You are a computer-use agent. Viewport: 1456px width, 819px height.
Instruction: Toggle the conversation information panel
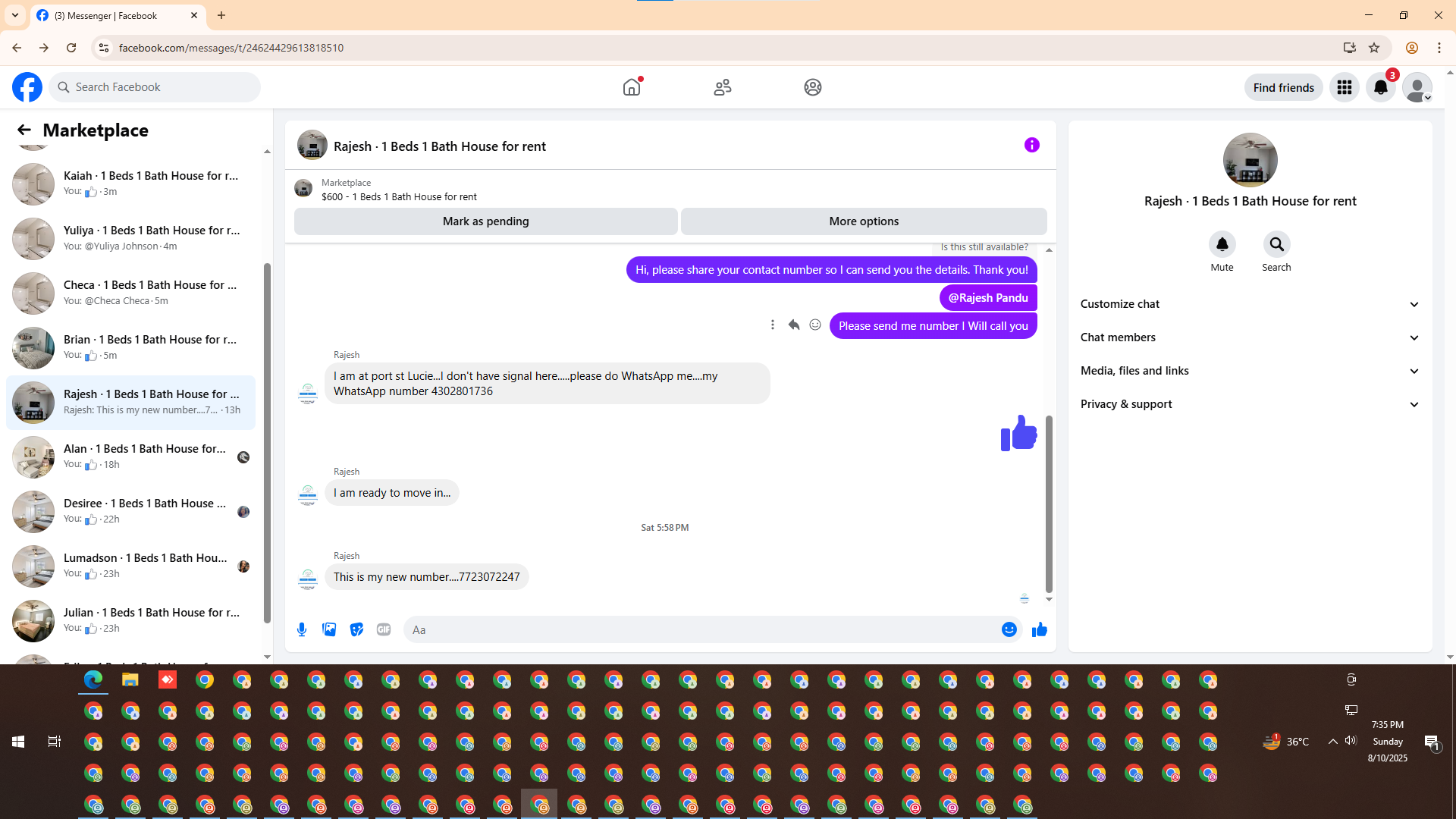1031,145
